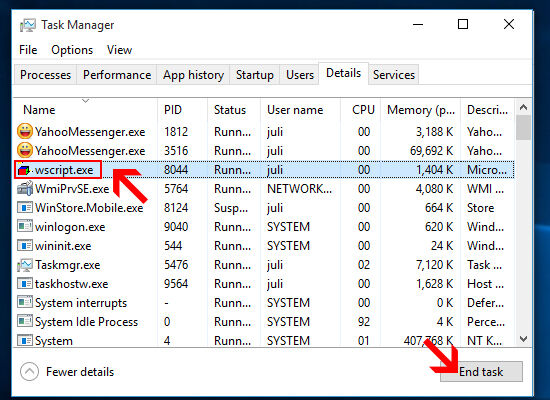Image resolution: width=550 pixels, height=400 pixels.
Task: Click the System Idle Process icon
Action: point(25,321)
